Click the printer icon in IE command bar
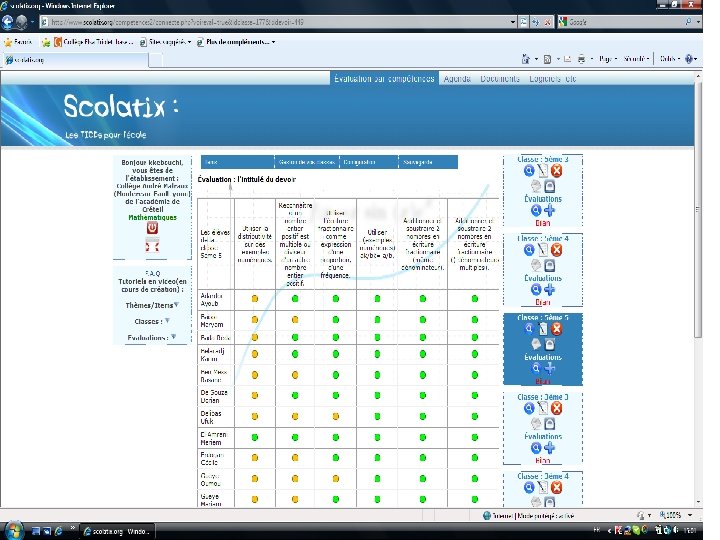This screenshot has width=720, height=540. pyautogui.click(x=582, y=59)
